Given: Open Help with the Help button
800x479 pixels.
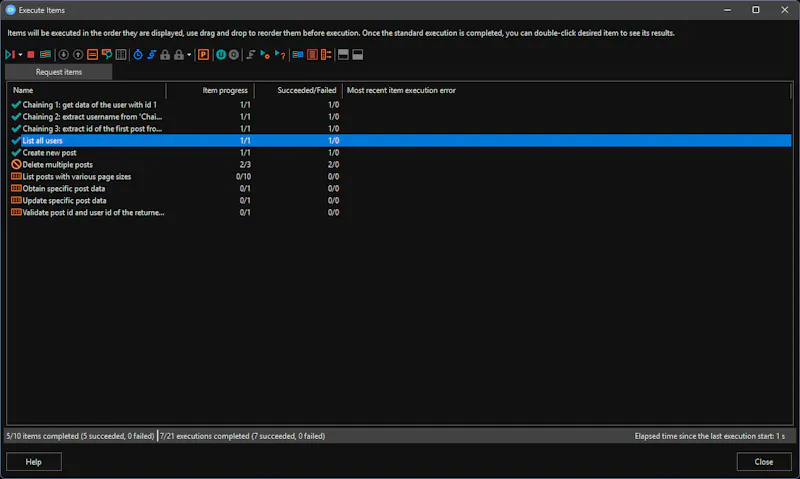Looking at the screenshot, I should pos(34,462).
